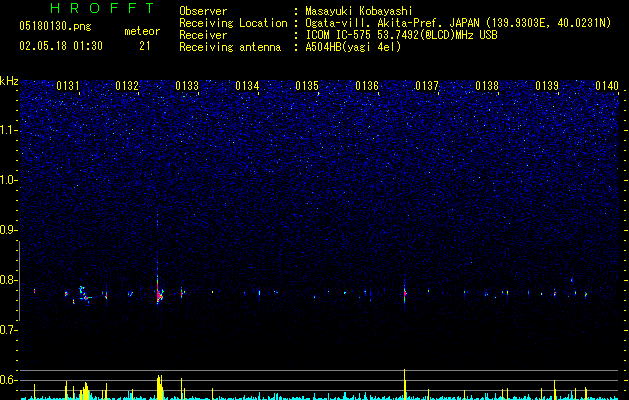The height and width of the screenshot is (400, 629).
Task: Click the 0.8 kHz axis label
Action: (x=8, y=280)
